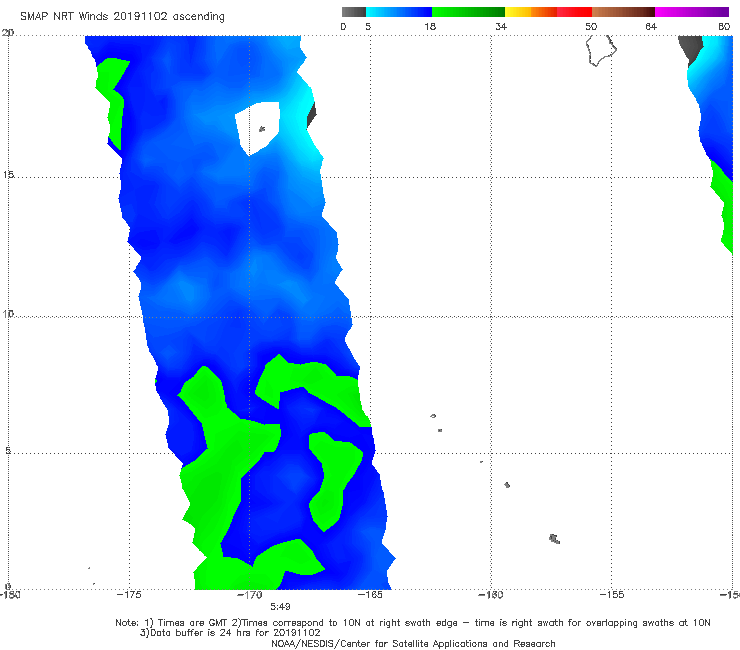The height and width of the screenshot is (650, 740).
Task: Click the longitude axis label '-155'
Action: [x=612, y=595]
